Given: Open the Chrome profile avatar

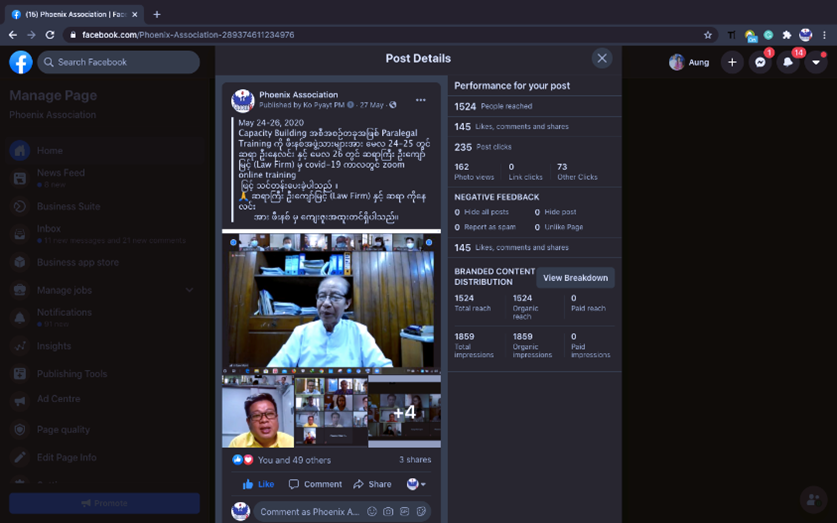Looking at the screenshot, I should [x=806, y=35].
